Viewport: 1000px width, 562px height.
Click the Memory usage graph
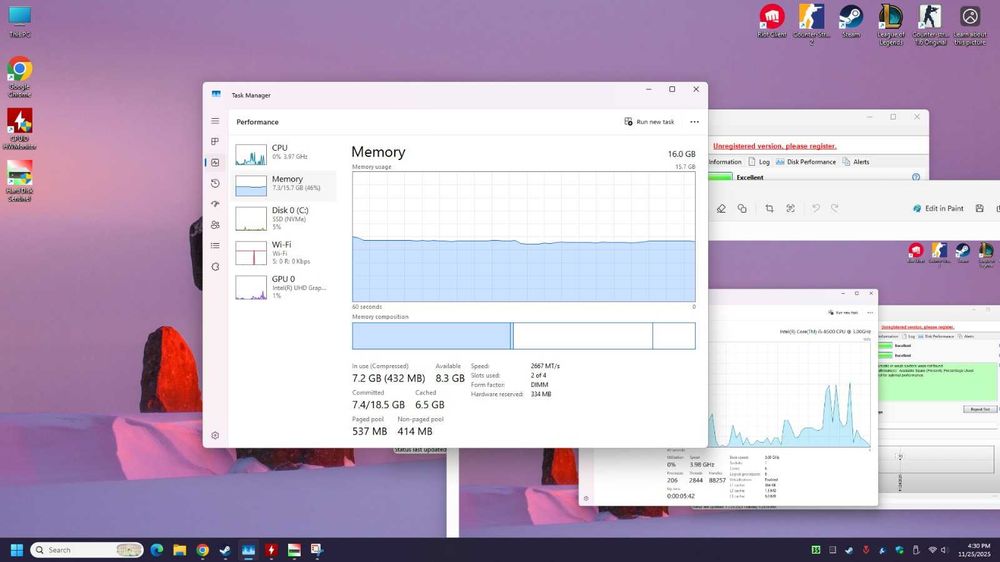[x=524, y=237]
